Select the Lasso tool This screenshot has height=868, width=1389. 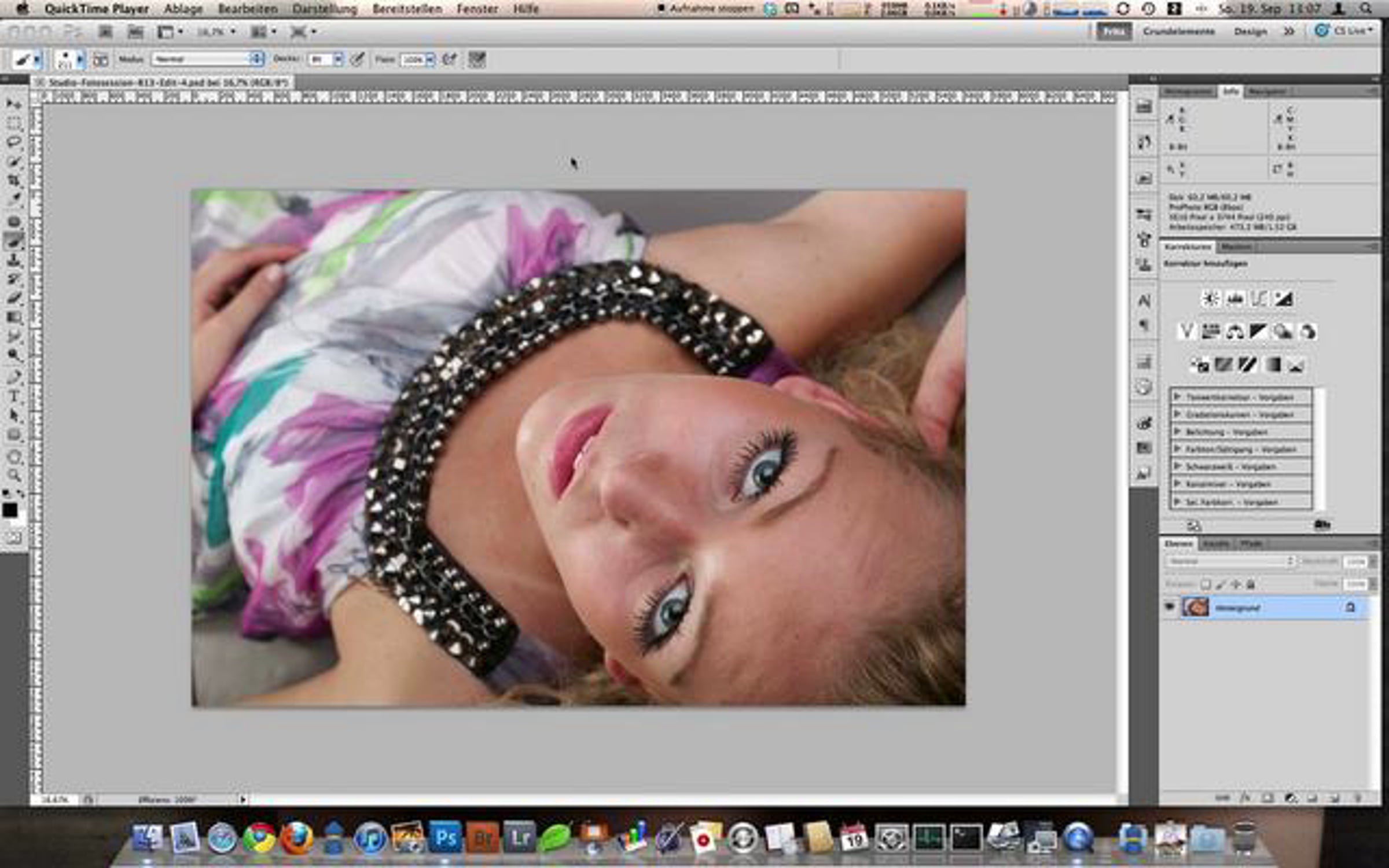click(14, 142)
